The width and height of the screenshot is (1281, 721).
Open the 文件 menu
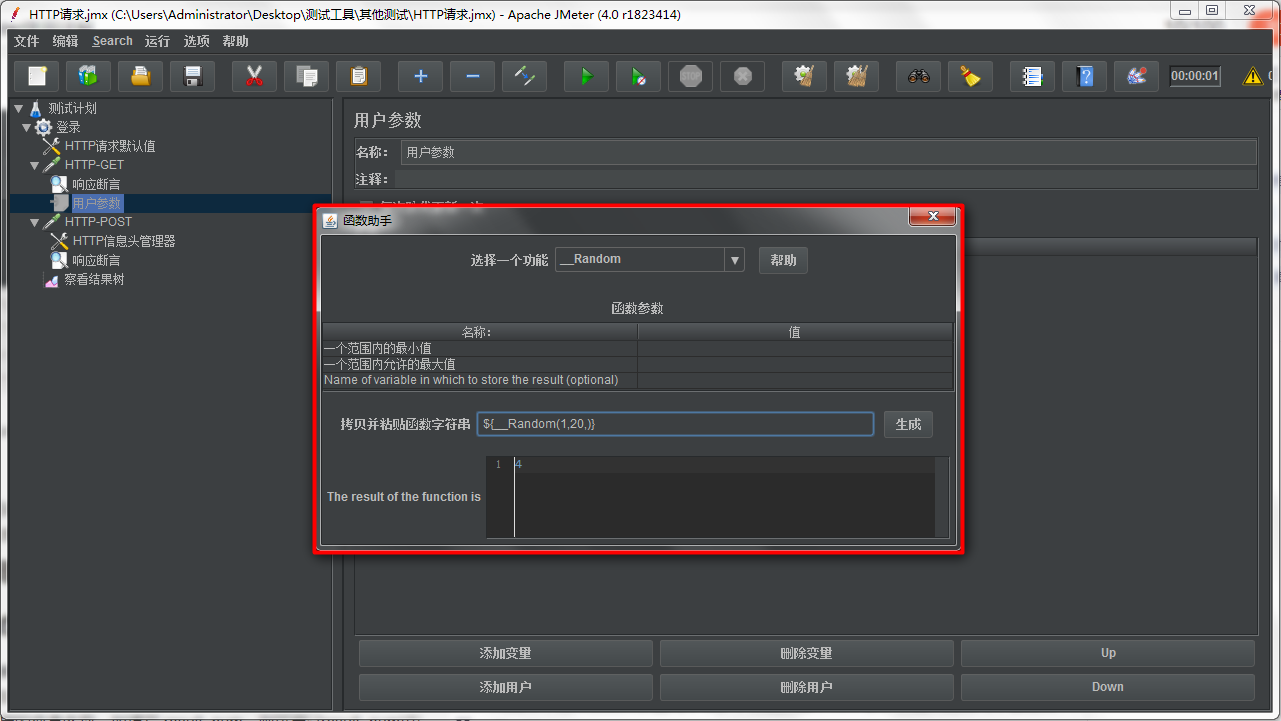coord(26,41)
